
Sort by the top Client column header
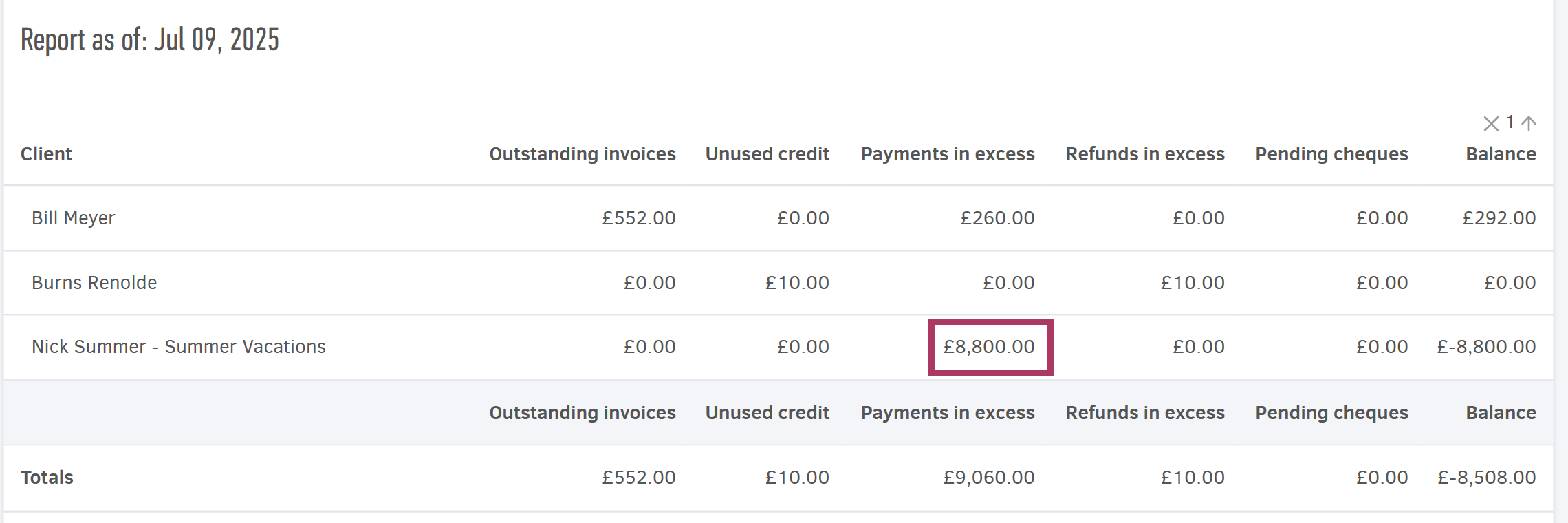click(x=46, y=154)
